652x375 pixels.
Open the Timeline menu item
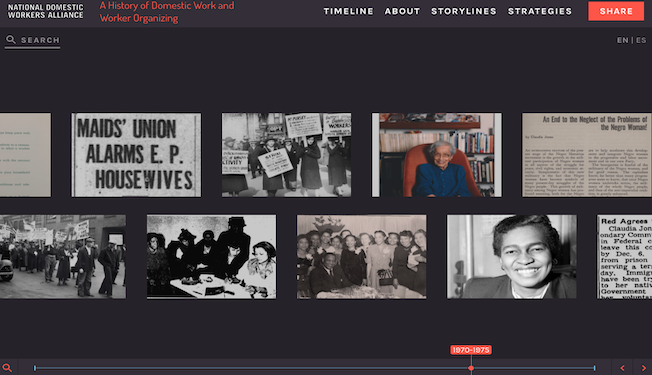click(x=348, y=11)
